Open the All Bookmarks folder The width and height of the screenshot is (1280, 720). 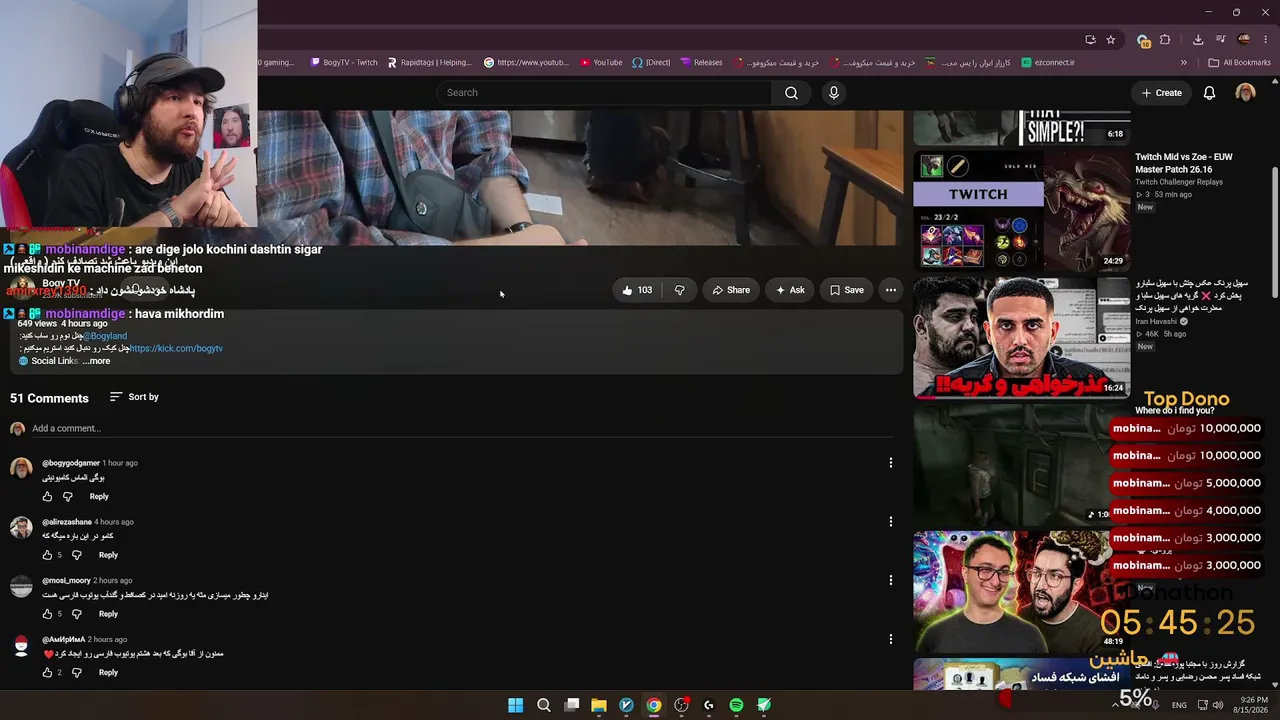pos(1240,62)
